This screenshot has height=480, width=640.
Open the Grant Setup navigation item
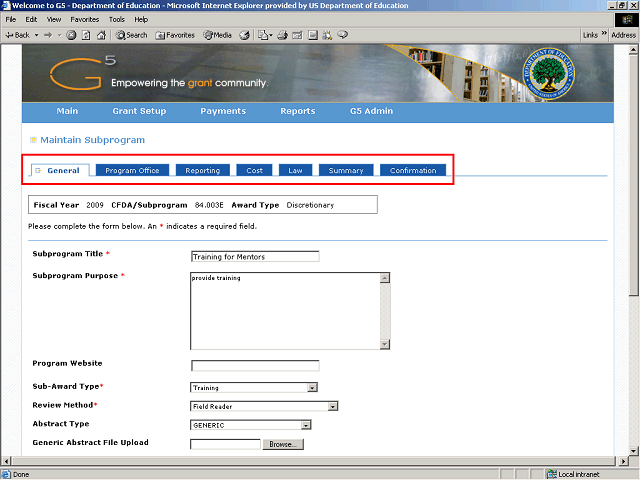139,111
